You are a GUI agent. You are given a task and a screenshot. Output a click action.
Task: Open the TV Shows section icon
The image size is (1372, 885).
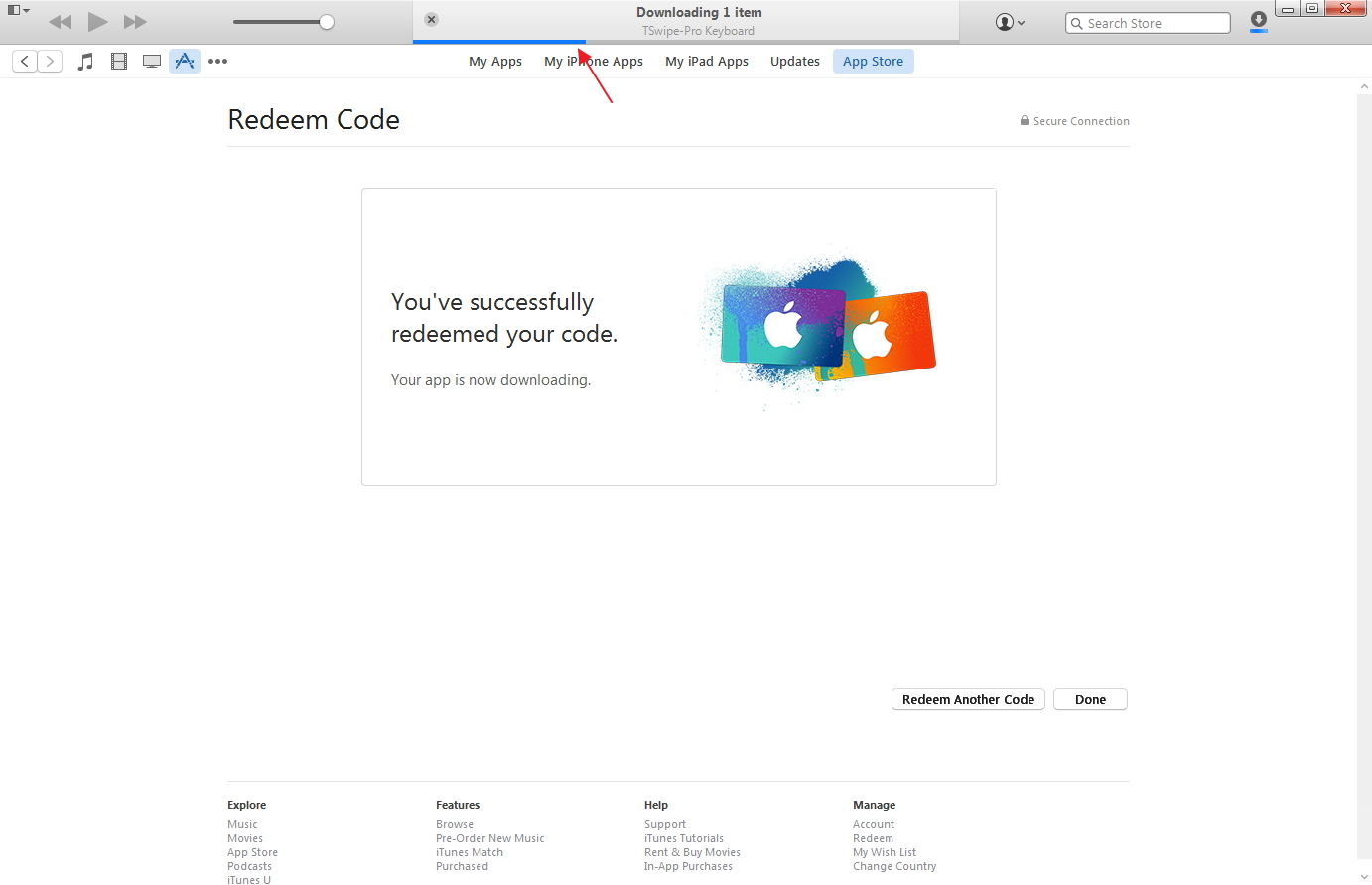point(152,61)
